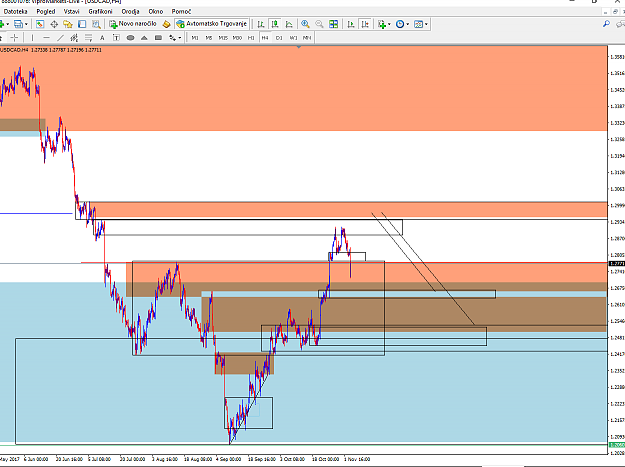
Task: Open the Orodja menu
Action: coord(130,12)
